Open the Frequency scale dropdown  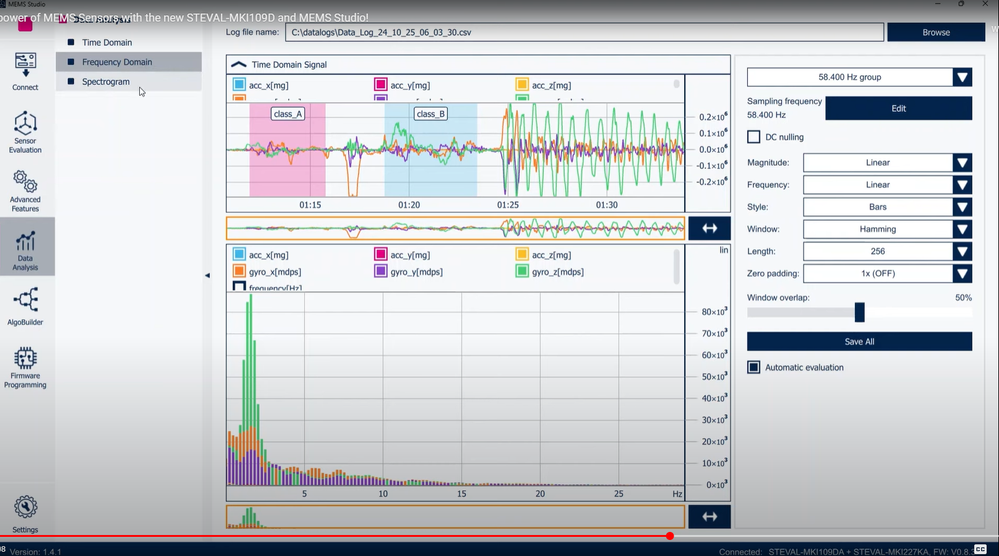tap(888, 185)
